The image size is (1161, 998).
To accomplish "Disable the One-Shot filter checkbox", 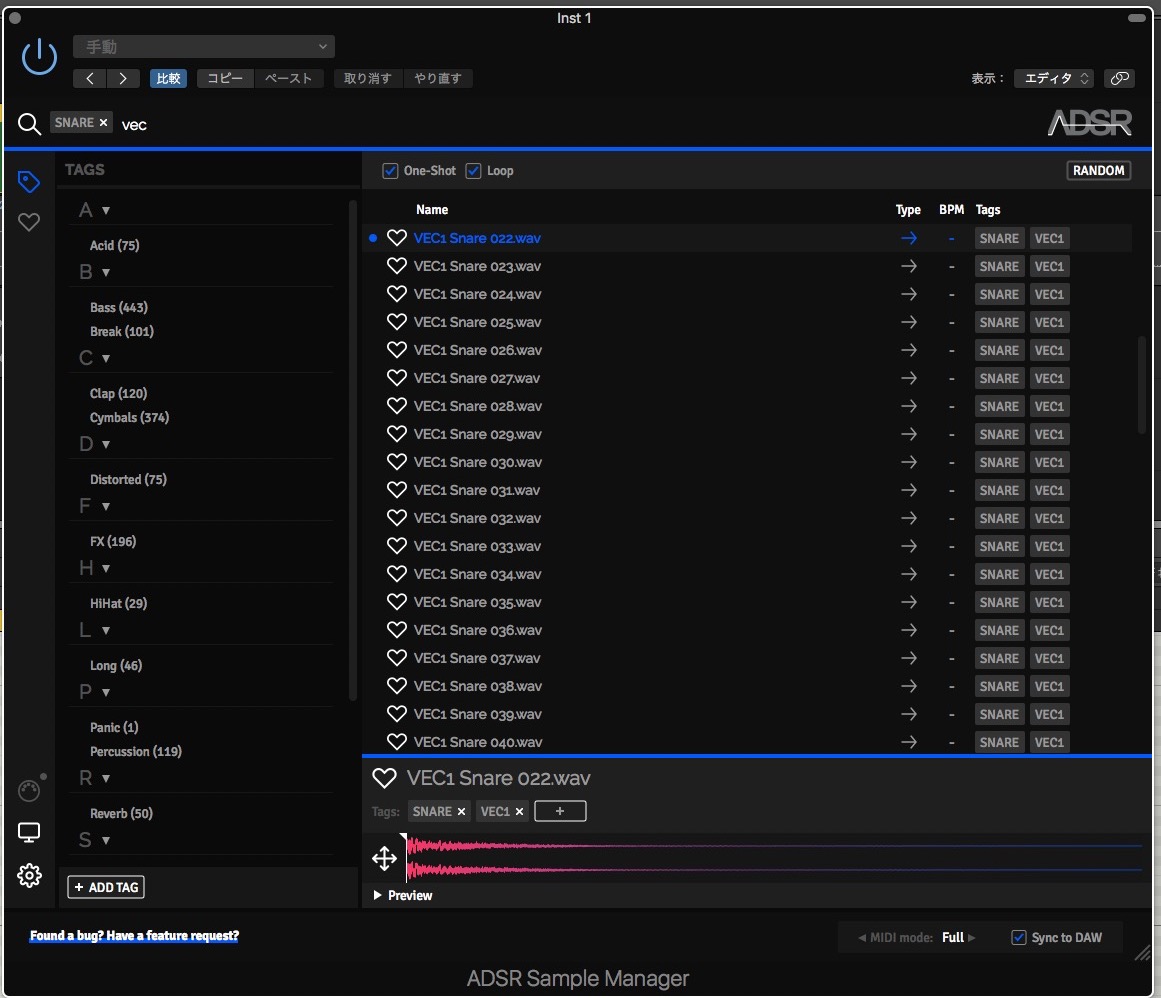I will (390, 170).
